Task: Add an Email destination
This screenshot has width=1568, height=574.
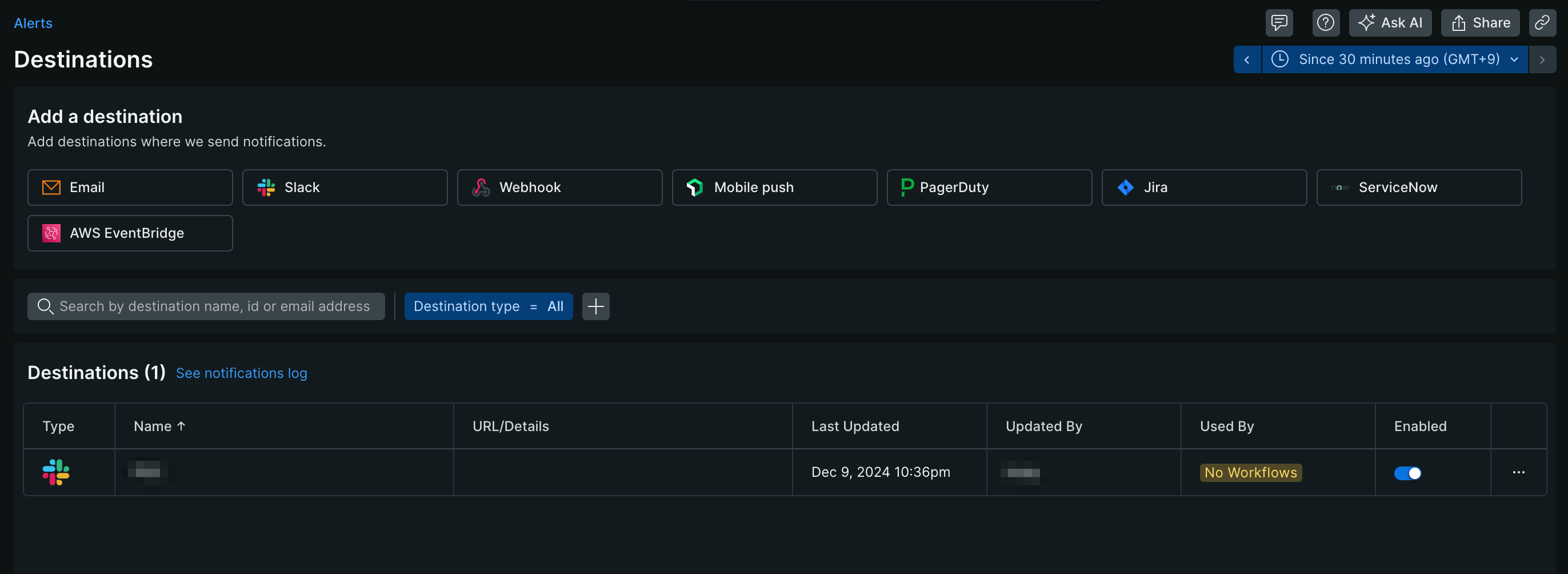Action: [x=130, y=188]
